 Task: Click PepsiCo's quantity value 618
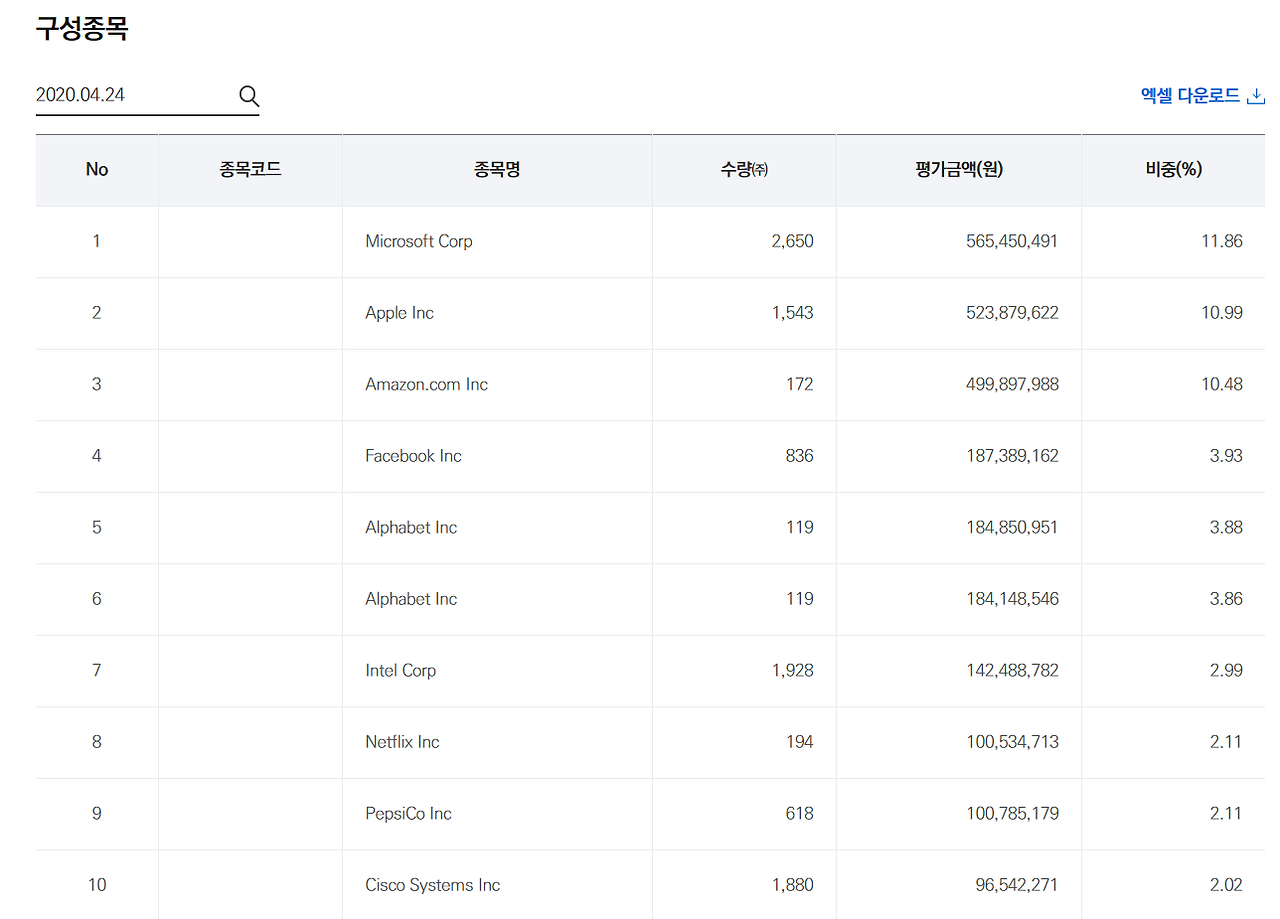(x=800, y=814)
